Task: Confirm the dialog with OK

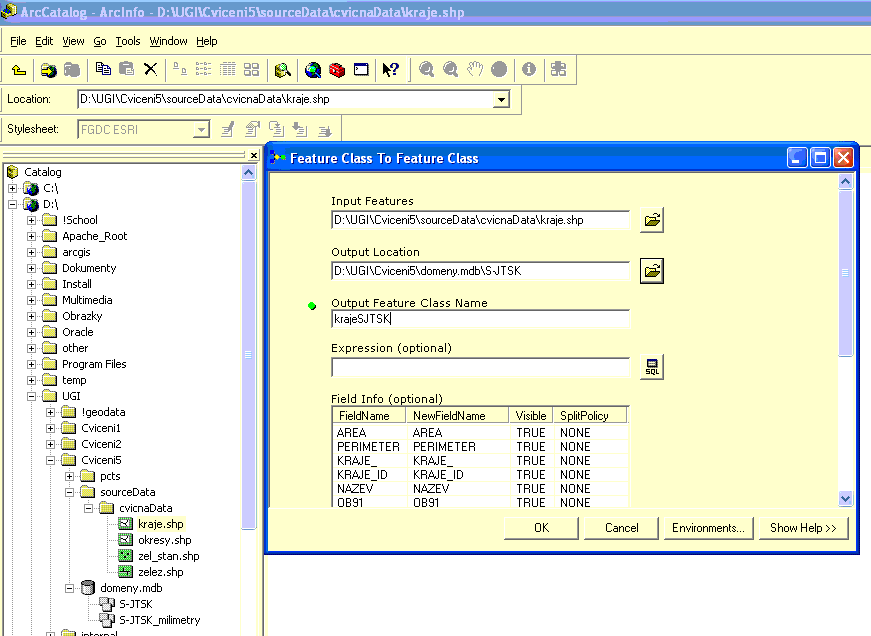Action: [x=542, y=528]
